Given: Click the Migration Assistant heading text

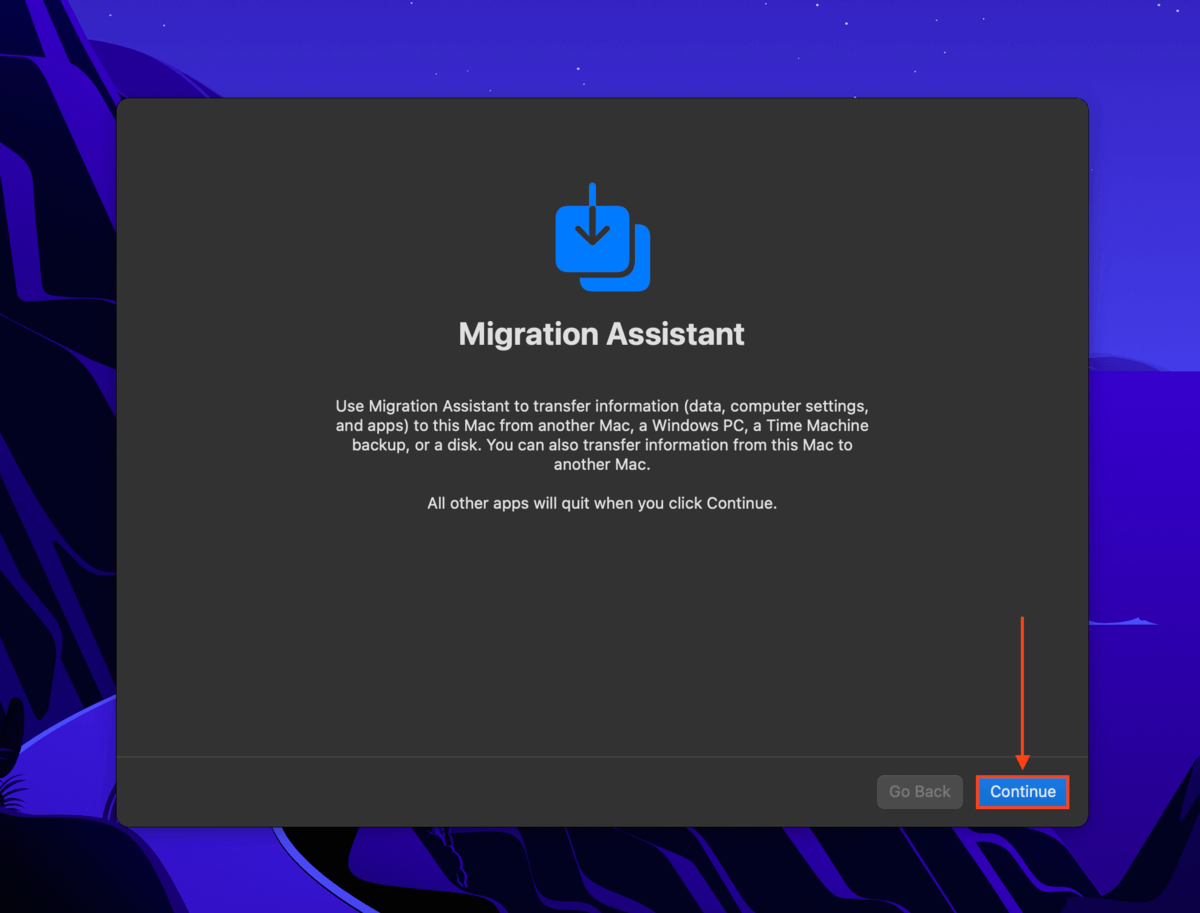Looking at the screenshot, I should 602,334.
